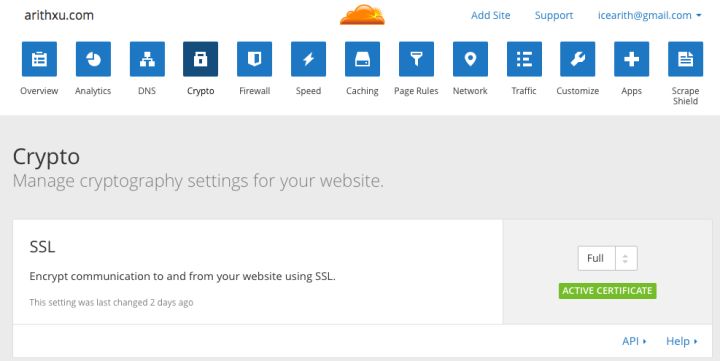Open the Scrape Shield document icon
Screen dimensions: 720x361
(x=686, y=59)
